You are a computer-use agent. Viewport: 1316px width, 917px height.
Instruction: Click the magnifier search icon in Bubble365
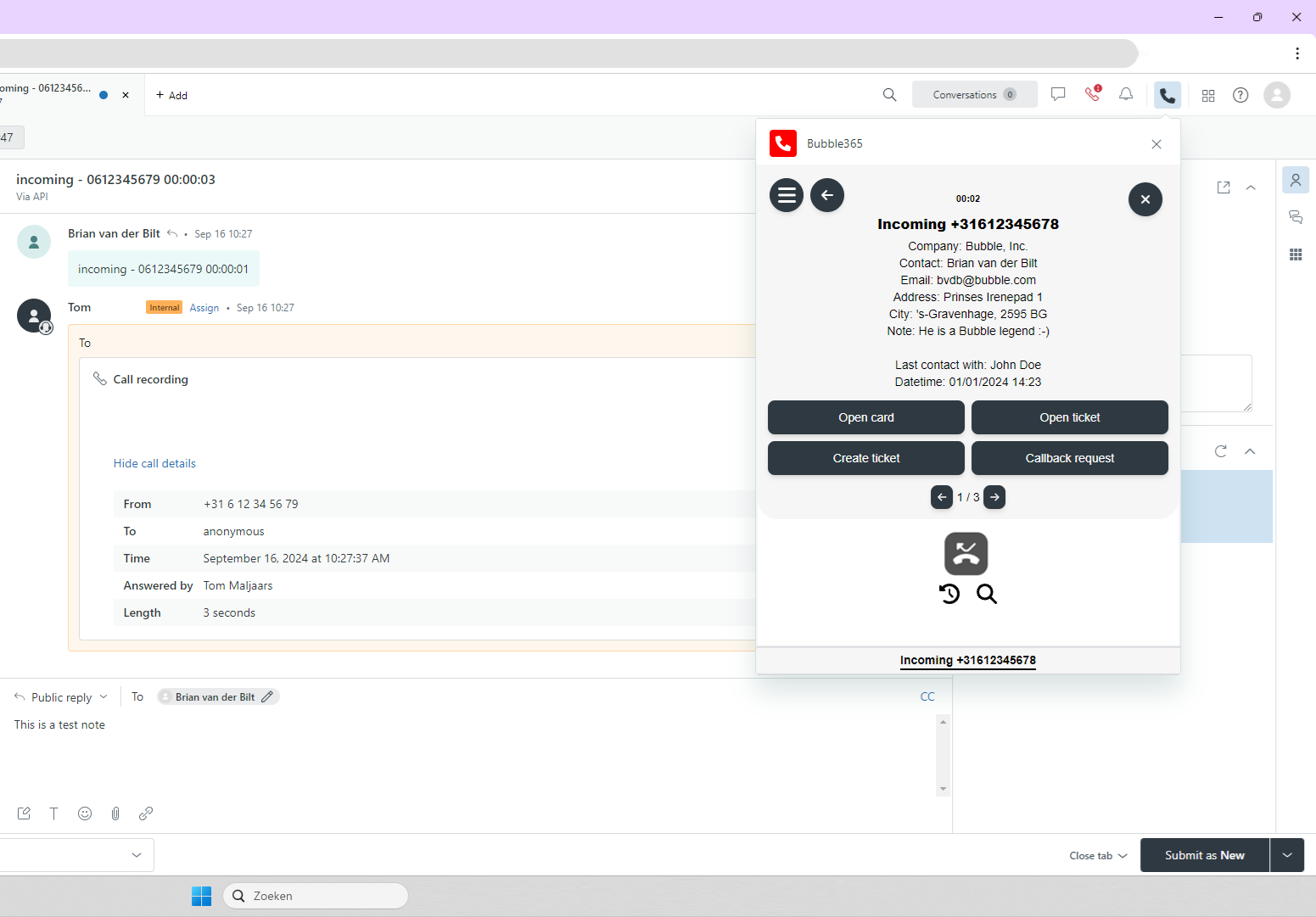986,594
